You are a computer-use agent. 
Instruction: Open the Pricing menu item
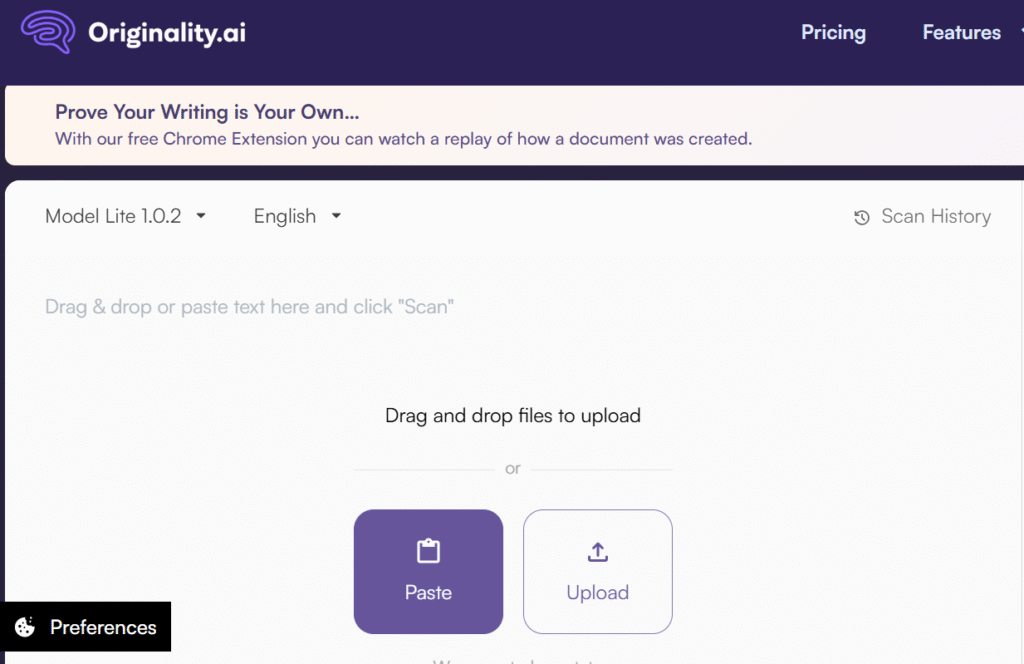coord(833,32)
